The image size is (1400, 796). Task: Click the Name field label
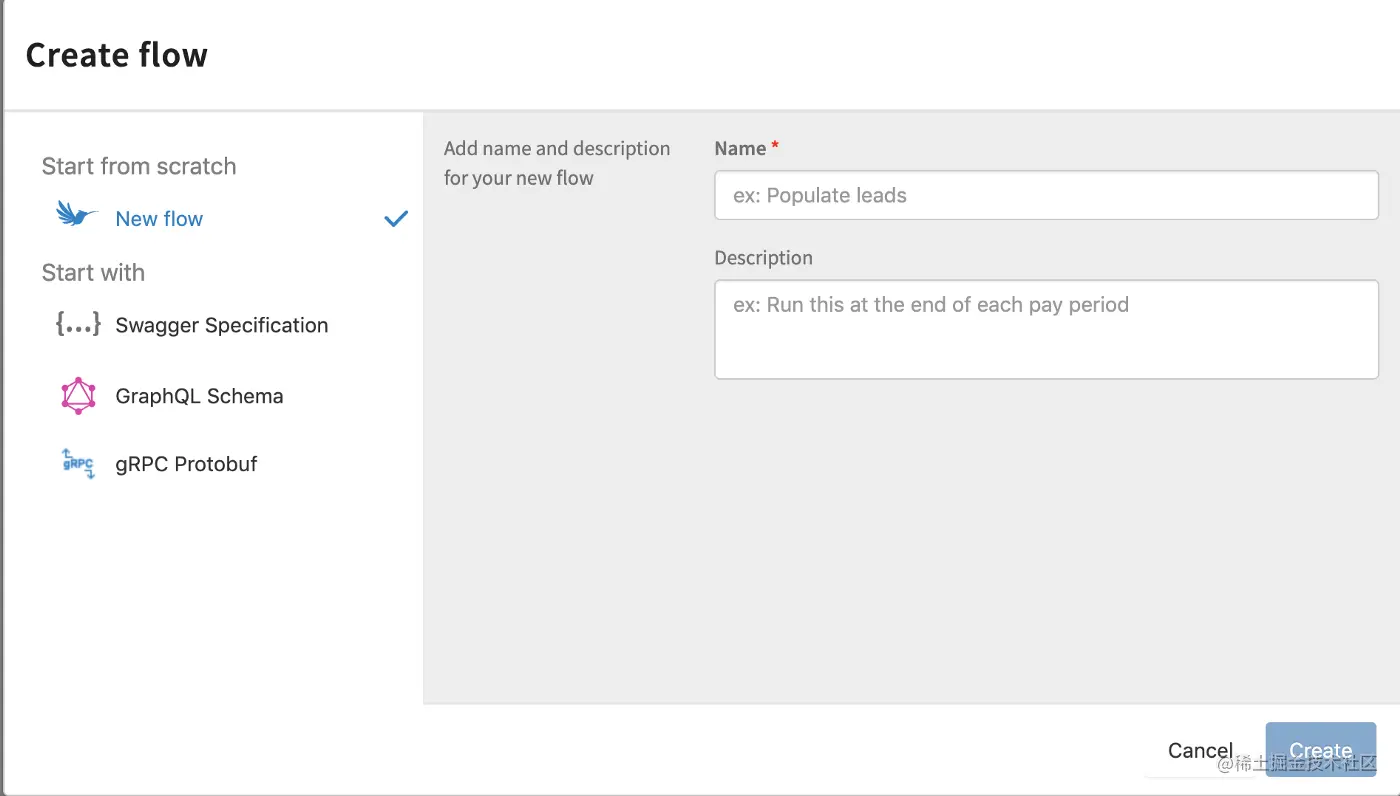[740, 149]
